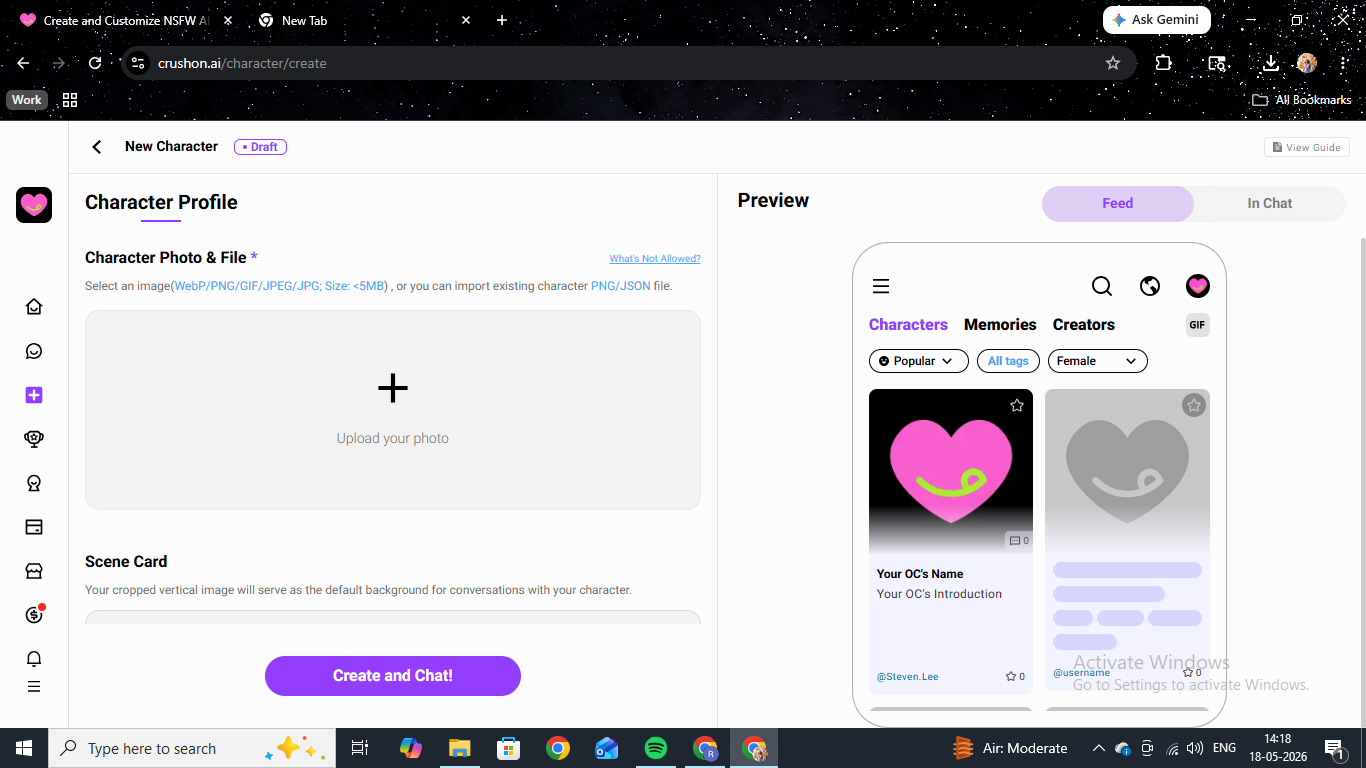Toggle the GIF badge in preview

[1198, 325]
